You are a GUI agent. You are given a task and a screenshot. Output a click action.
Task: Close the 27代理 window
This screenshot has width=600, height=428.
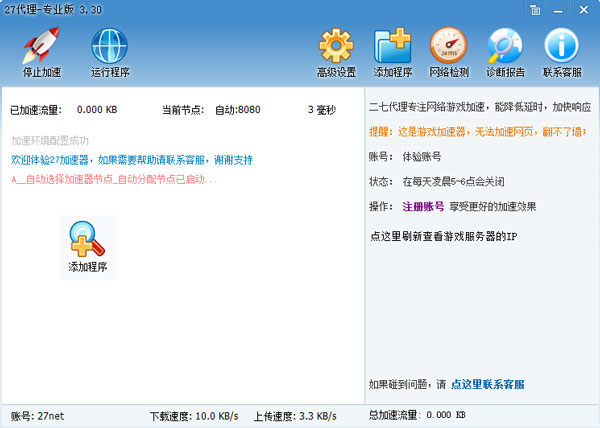582,10
